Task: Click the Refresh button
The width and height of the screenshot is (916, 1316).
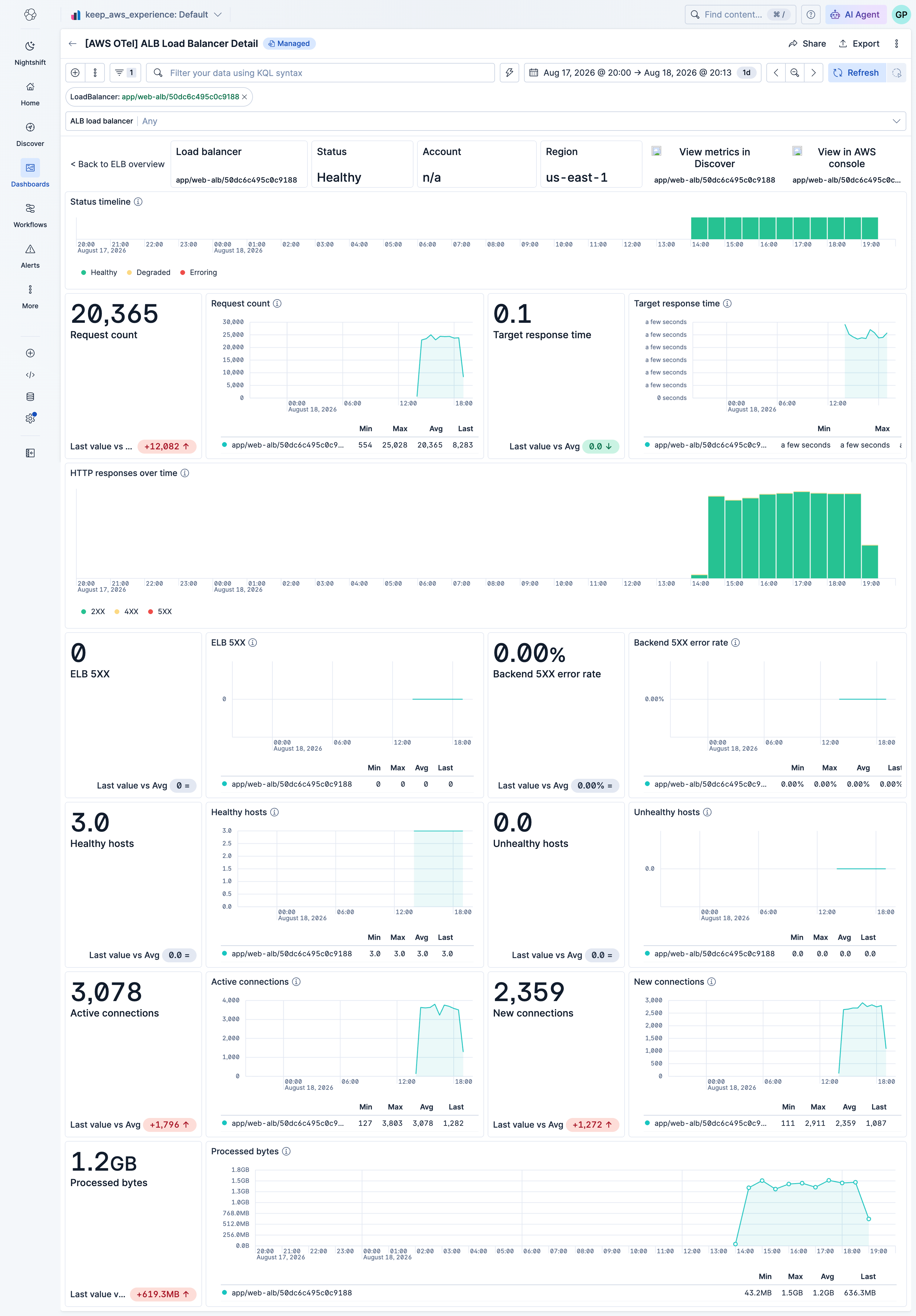Action: point(856,73)
